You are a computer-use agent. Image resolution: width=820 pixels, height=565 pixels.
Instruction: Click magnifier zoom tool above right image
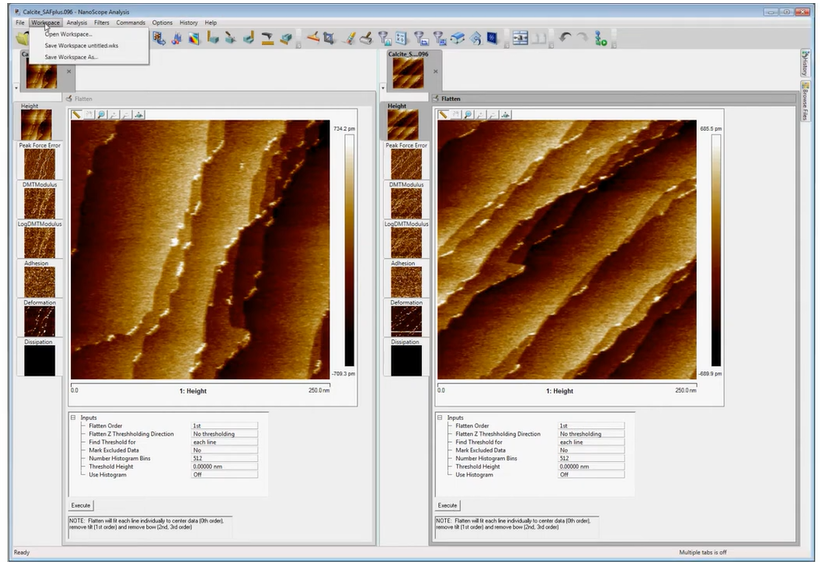[468, 115]
